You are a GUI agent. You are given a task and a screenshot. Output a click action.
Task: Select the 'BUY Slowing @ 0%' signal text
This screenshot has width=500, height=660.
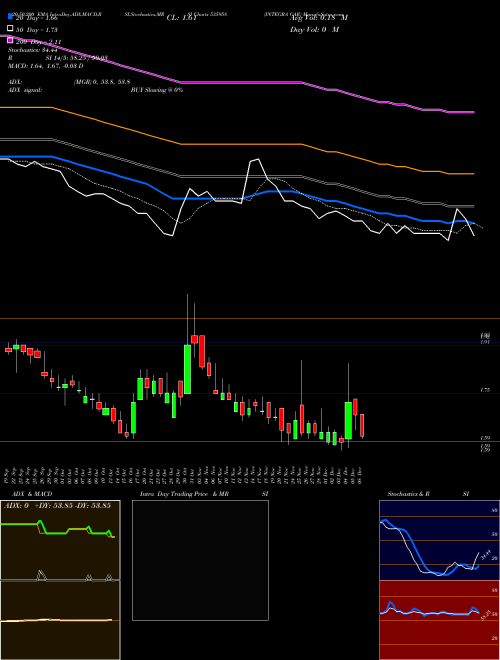tap(157, 90)
